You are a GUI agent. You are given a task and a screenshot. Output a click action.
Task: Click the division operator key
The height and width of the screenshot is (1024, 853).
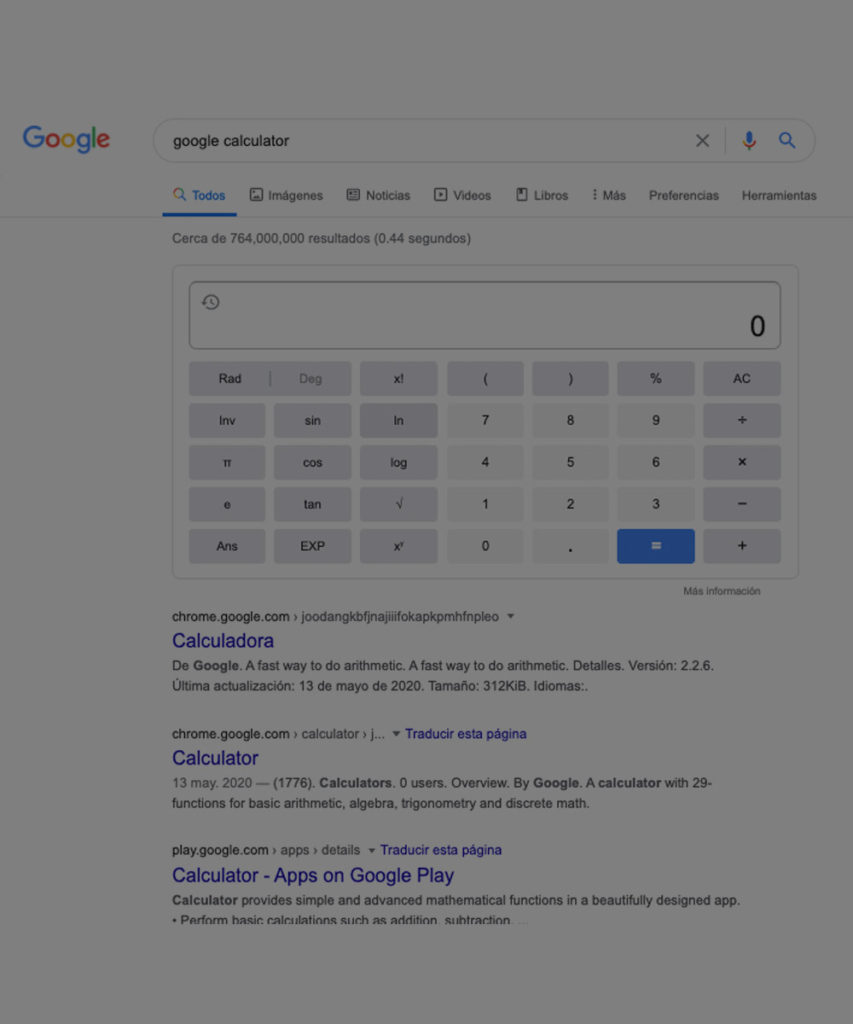tap(741, 421)
